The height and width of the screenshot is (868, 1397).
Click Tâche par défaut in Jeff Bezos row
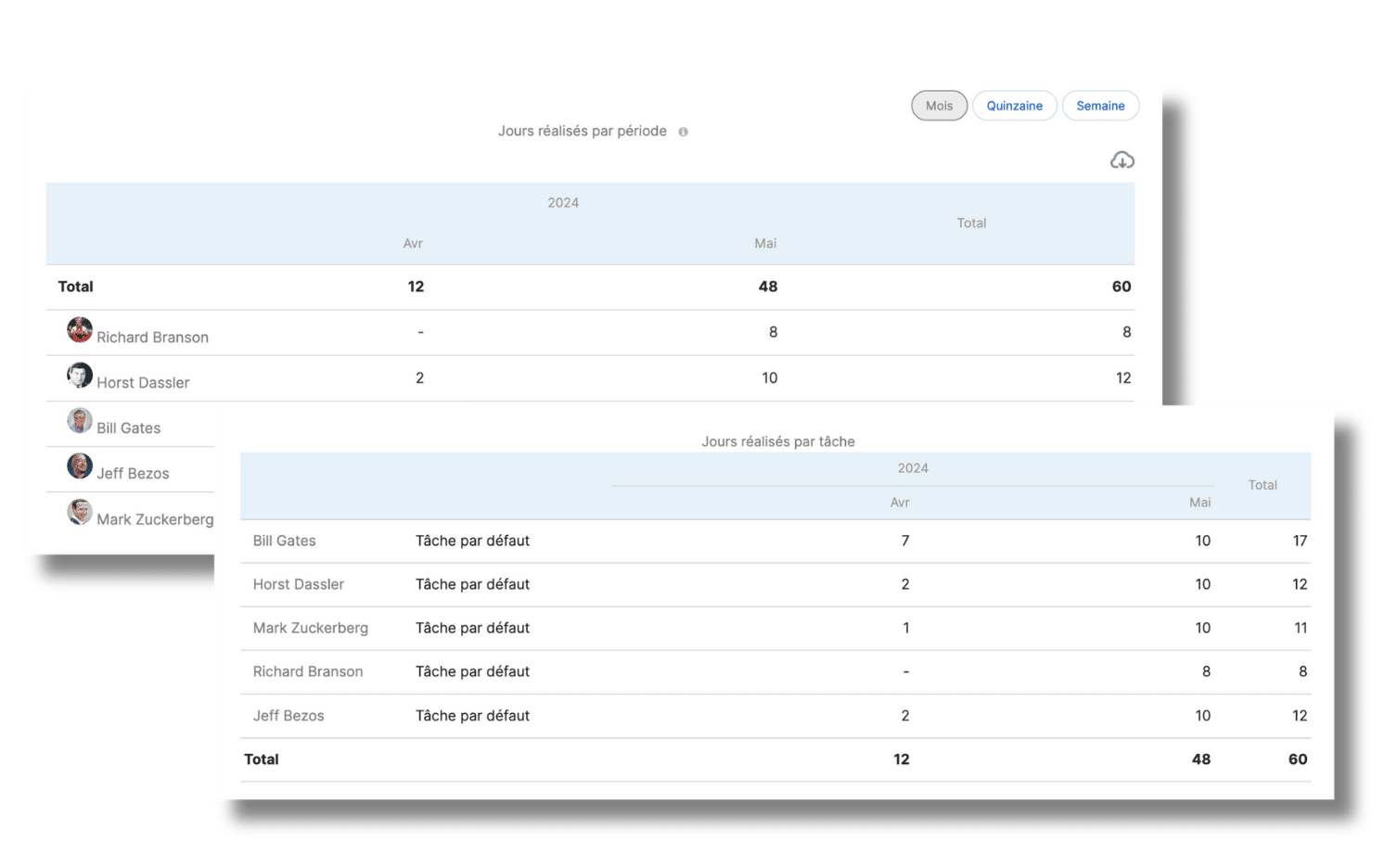472,716
